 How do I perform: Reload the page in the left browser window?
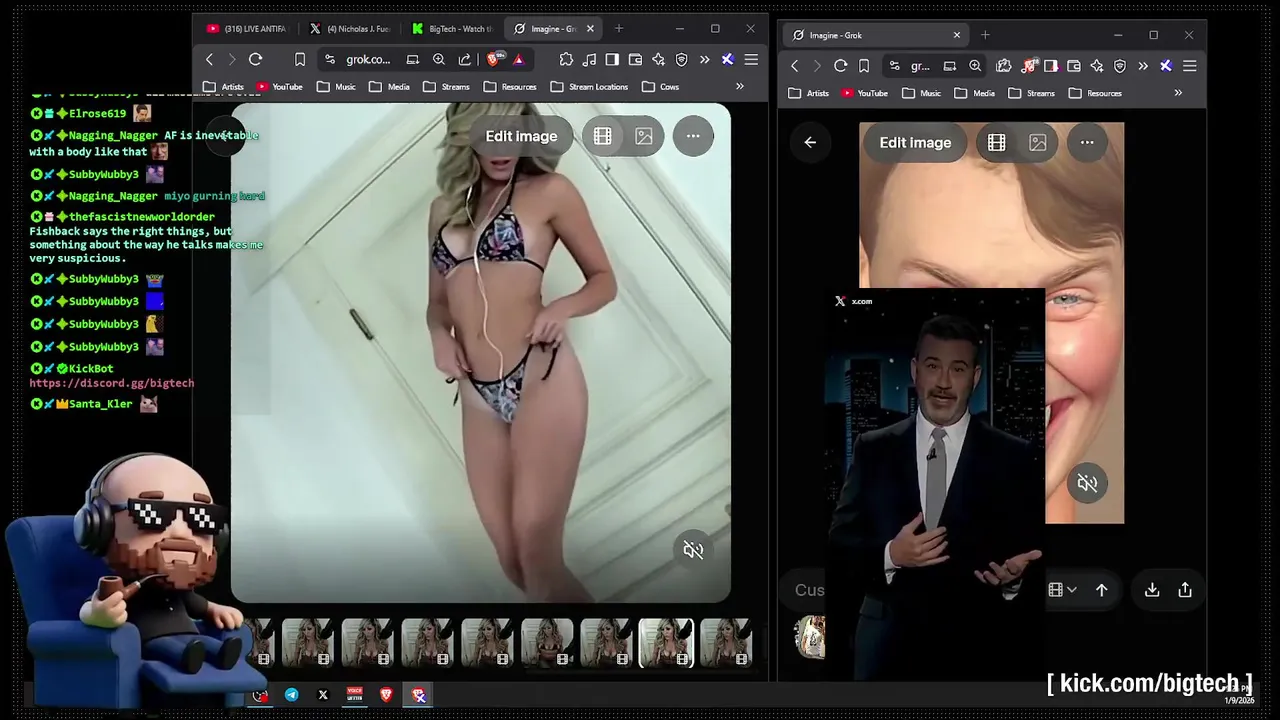point(255,60)
